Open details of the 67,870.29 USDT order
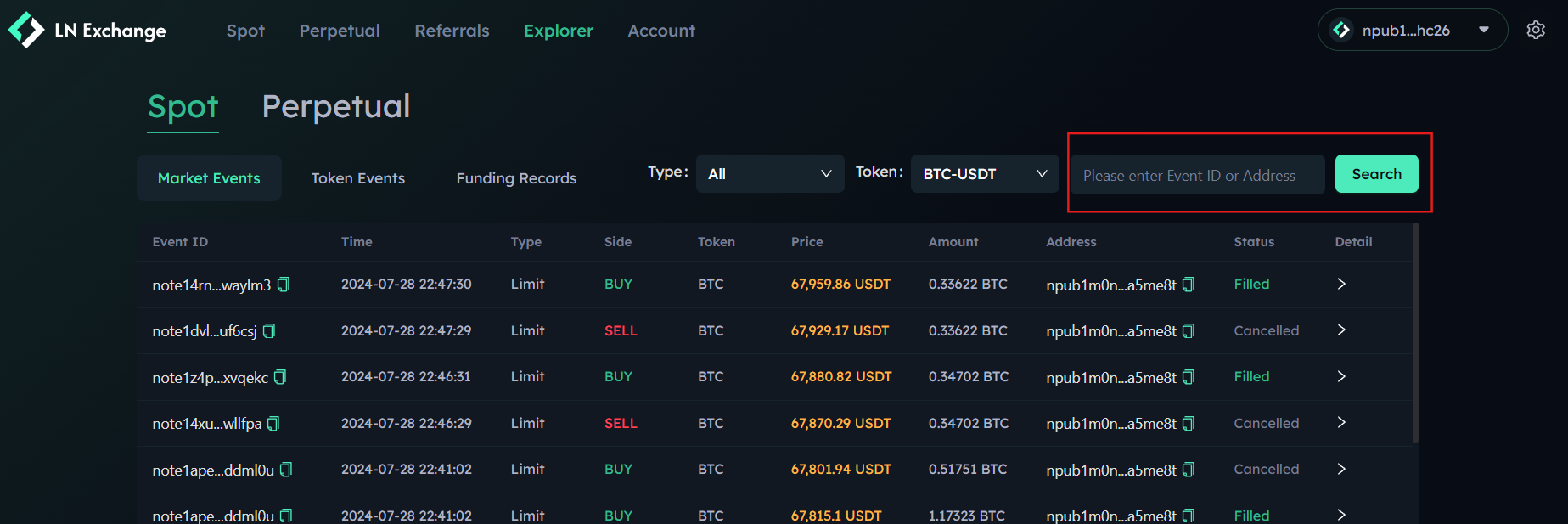 pyautogui.click(x=1341, y=423)
